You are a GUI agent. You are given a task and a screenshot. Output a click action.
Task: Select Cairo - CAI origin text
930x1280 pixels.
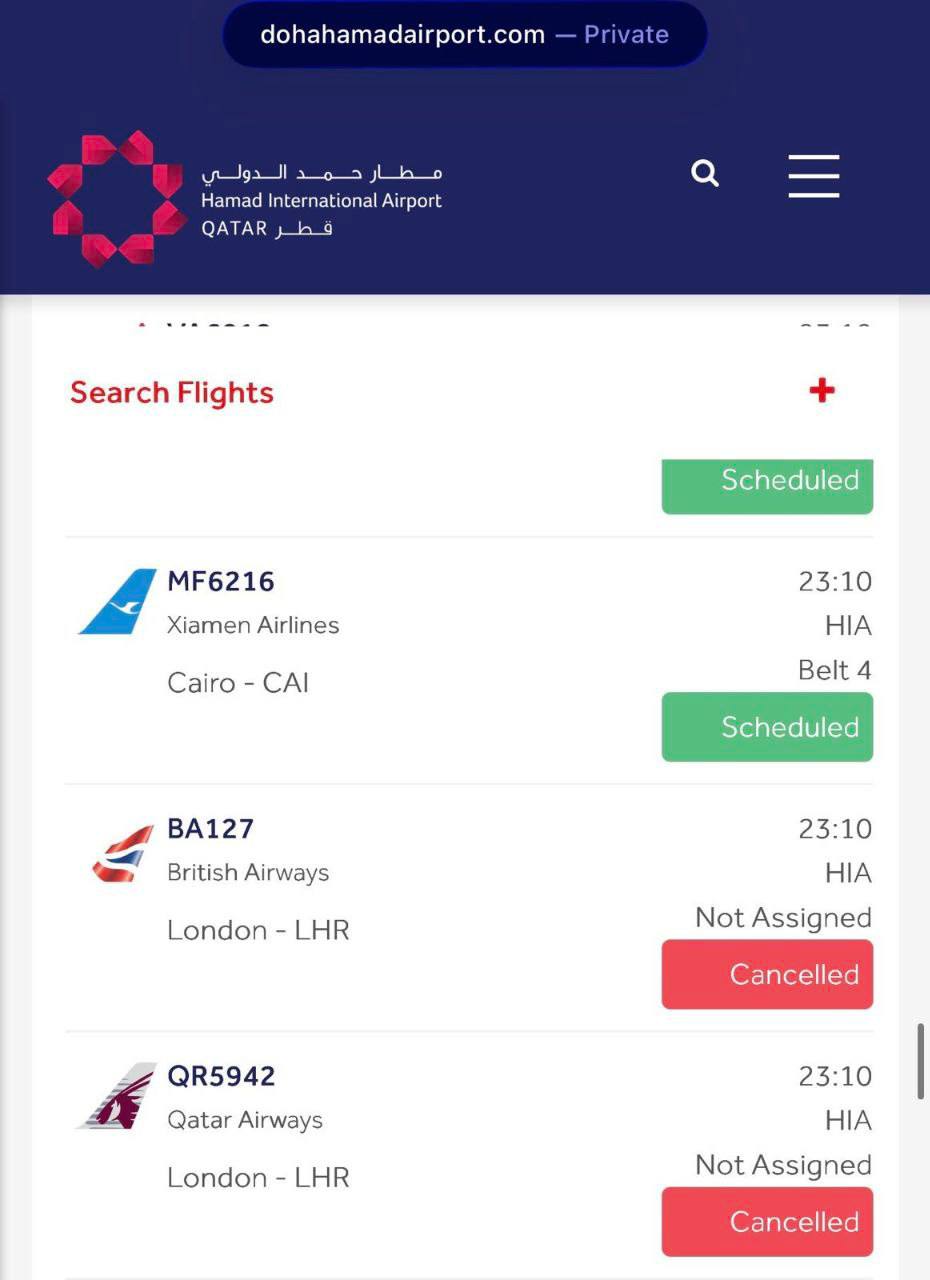238,683
